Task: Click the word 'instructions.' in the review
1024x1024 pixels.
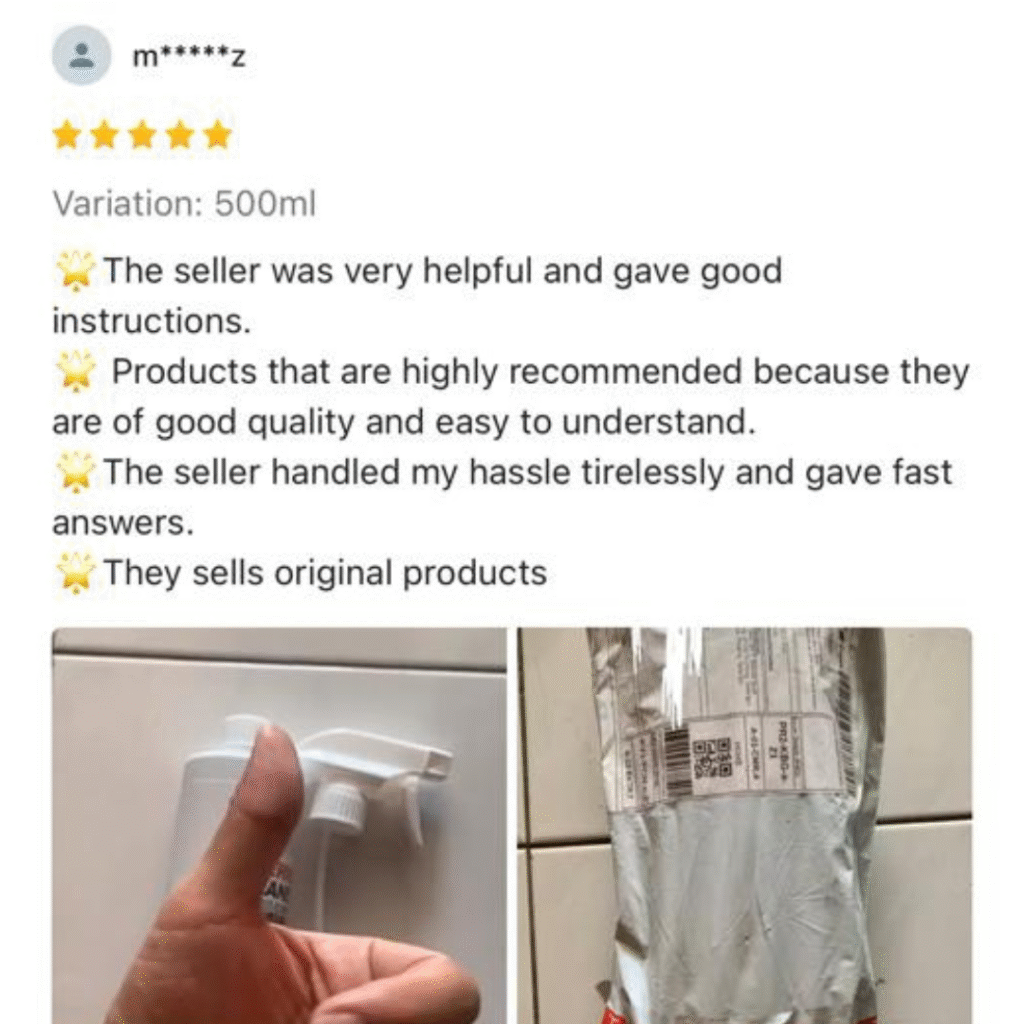Action: click(152, 321)
